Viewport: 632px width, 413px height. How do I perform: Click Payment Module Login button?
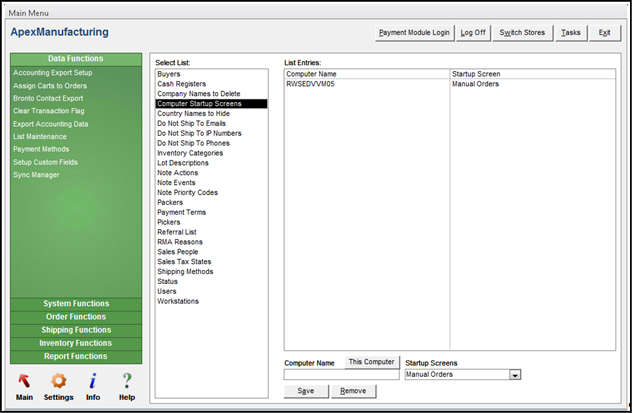[414, 33]
